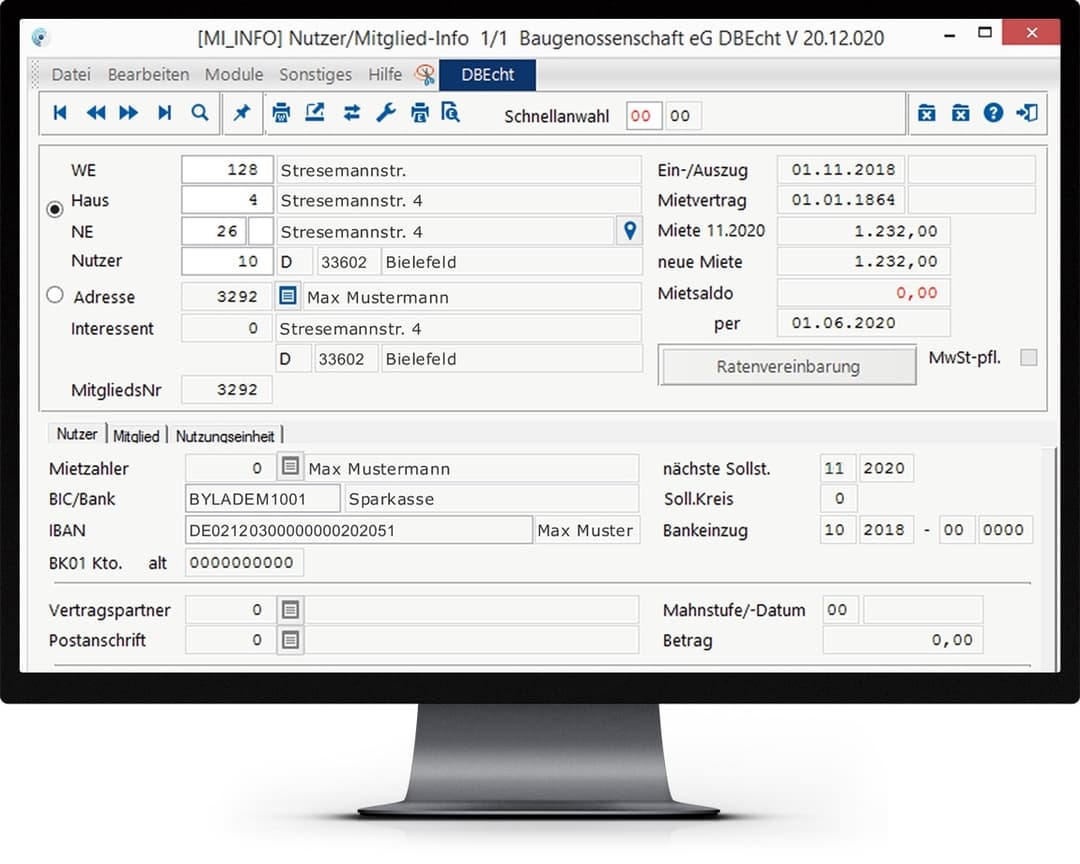Open the list icon in the Mietzahler row
The image size is (1080, 864).
290,467
